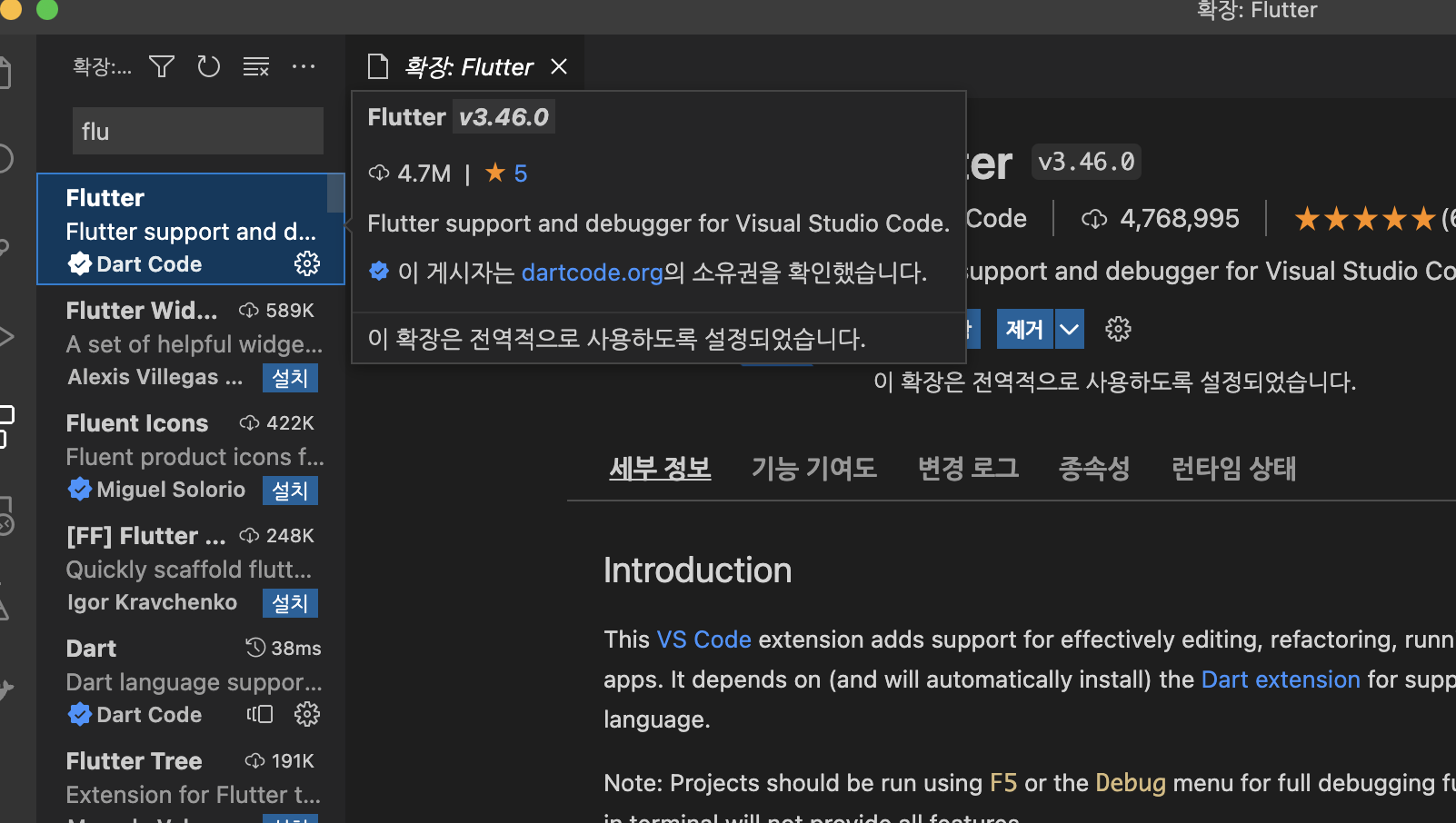Viewport: 1456px width, 823px height.
Task: Click the 422K count on Fluent Icons
Action: coord(276,423)
